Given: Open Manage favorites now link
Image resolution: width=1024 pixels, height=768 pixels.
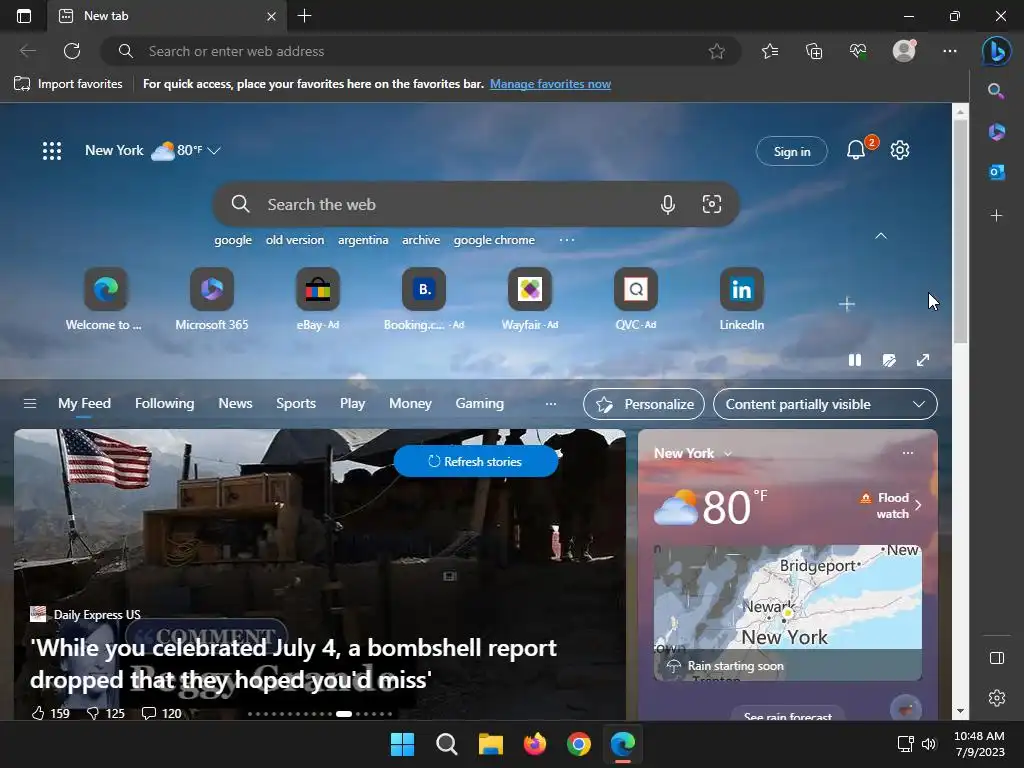Looking at the screenshot, I should pyautogui.click(x=551, y=84).
